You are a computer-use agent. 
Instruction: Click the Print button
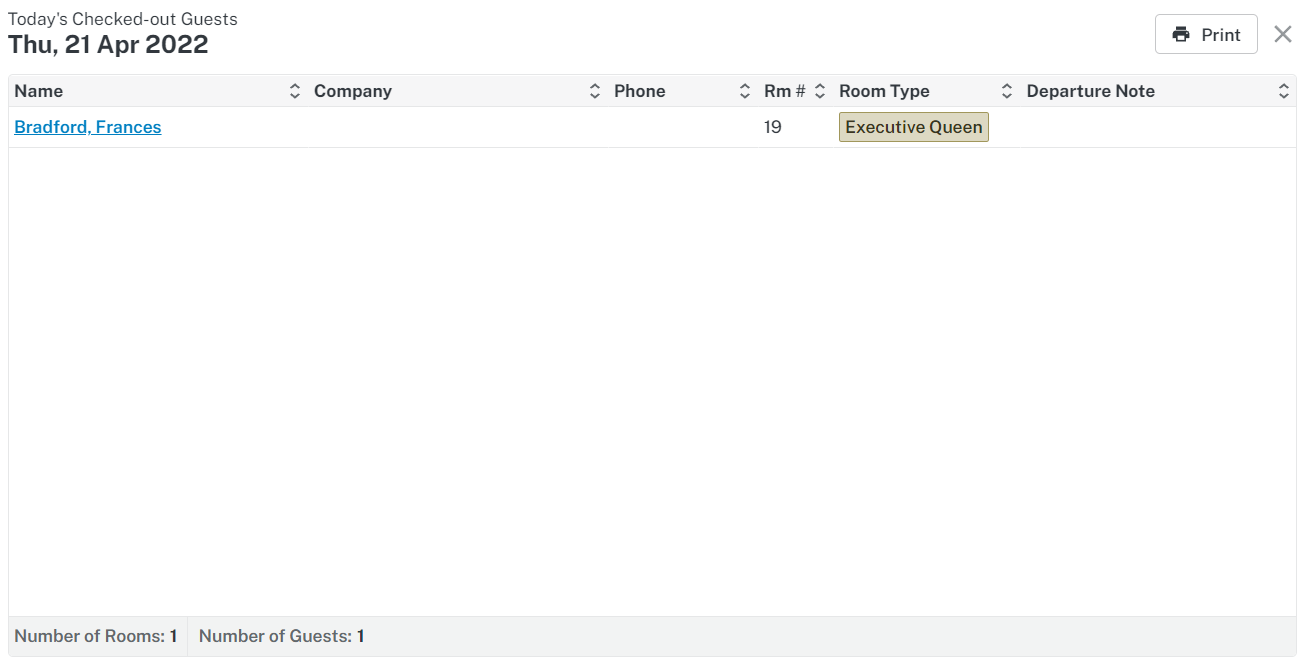(x=1206, y=34)
